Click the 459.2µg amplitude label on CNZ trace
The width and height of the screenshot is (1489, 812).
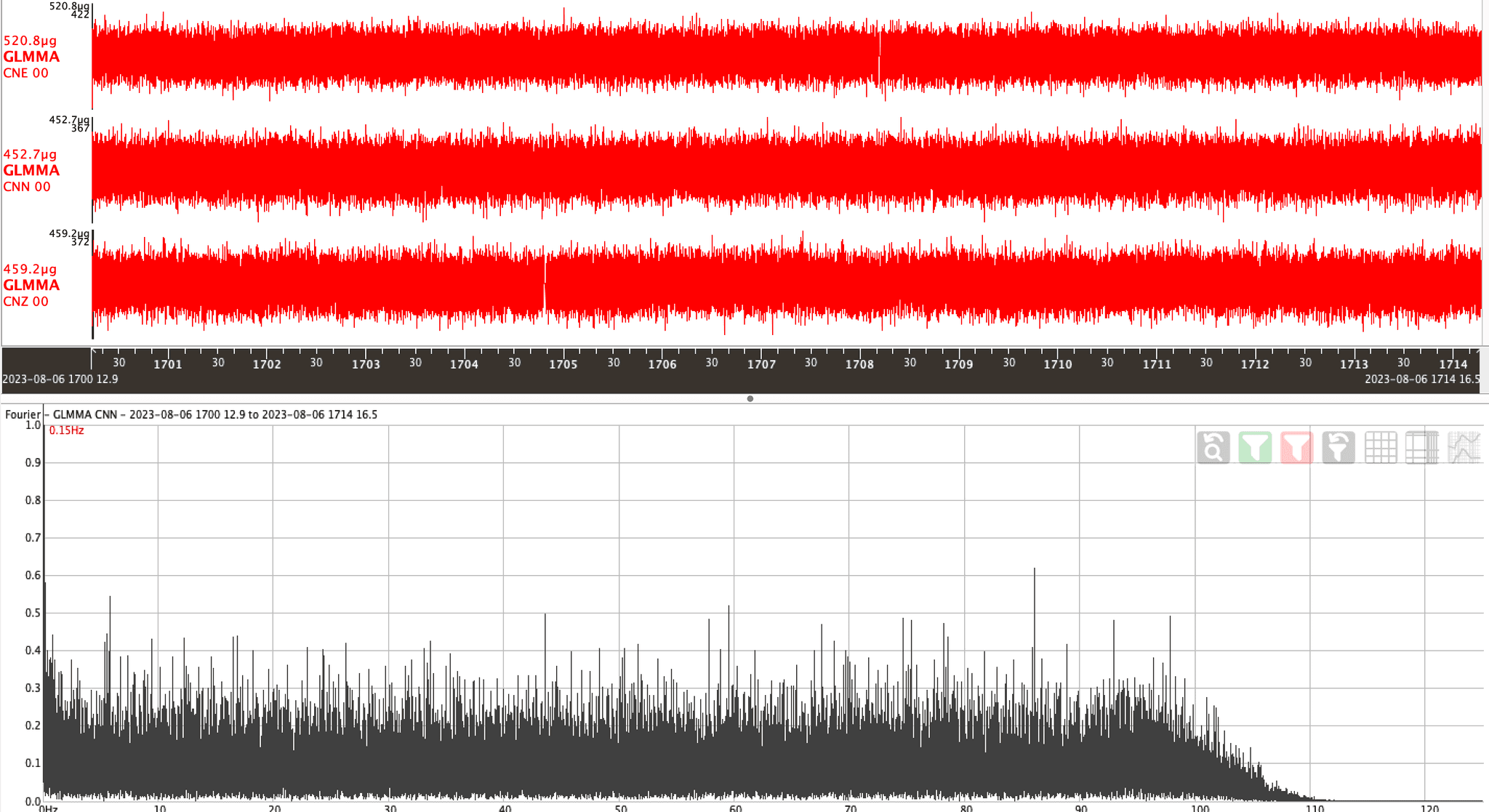tap(30, 269)
